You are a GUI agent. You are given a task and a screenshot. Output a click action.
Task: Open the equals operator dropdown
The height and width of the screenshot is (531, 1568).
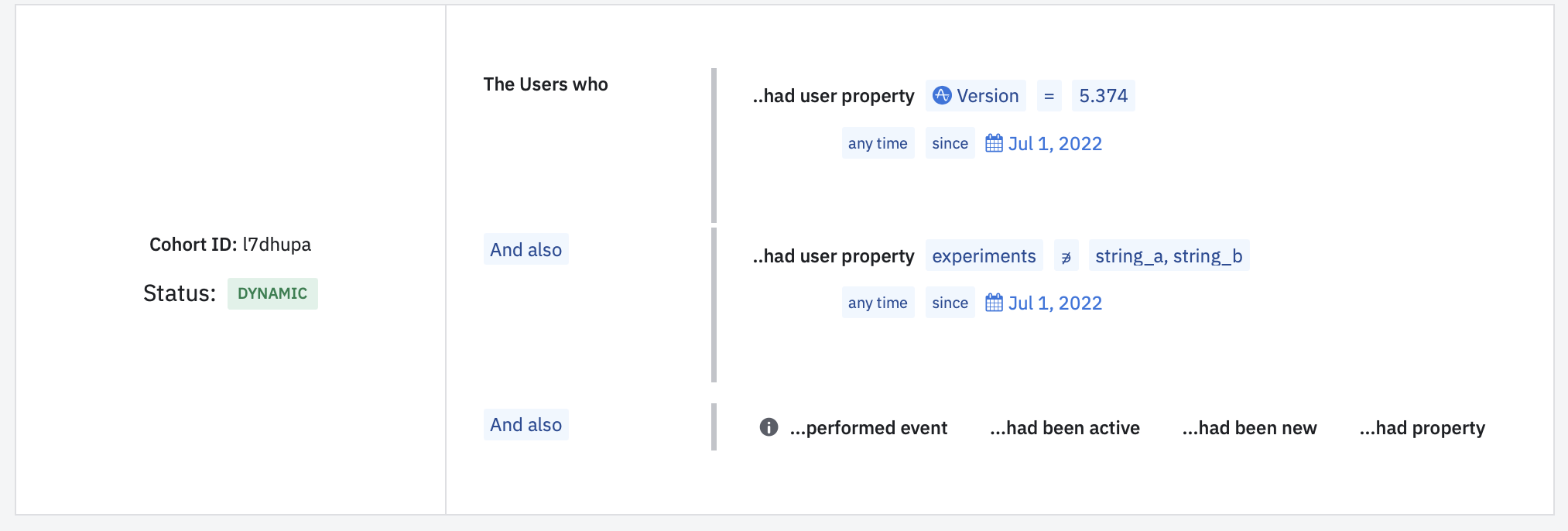point(1049,96)
